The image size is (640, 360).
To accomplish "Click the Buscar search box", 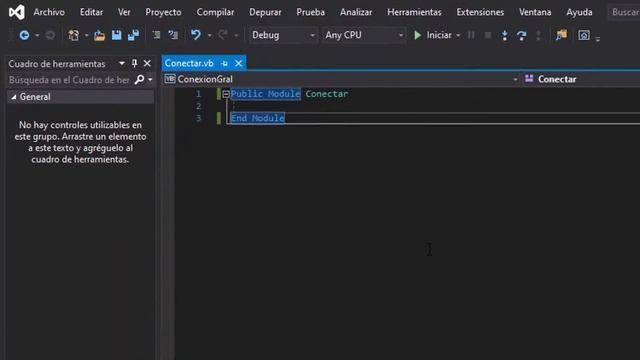I will 625,12.
